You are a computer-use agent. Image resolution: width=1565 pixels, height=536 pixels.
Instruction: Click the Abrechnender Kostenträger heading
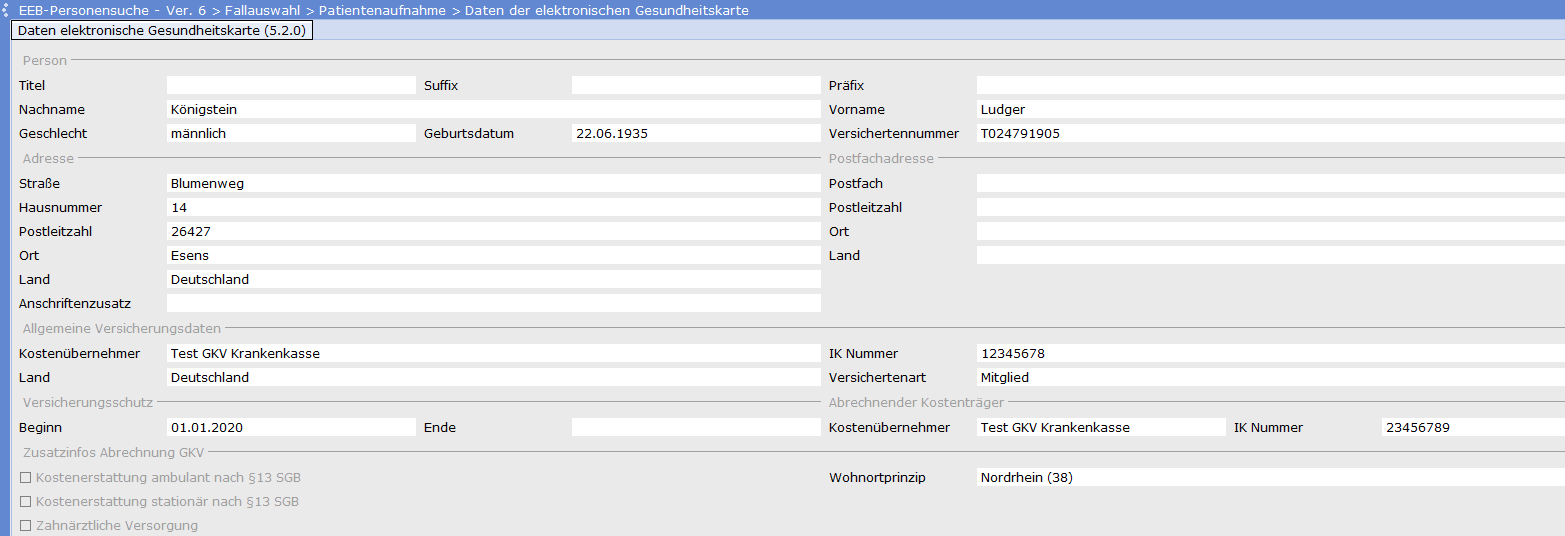916,403
